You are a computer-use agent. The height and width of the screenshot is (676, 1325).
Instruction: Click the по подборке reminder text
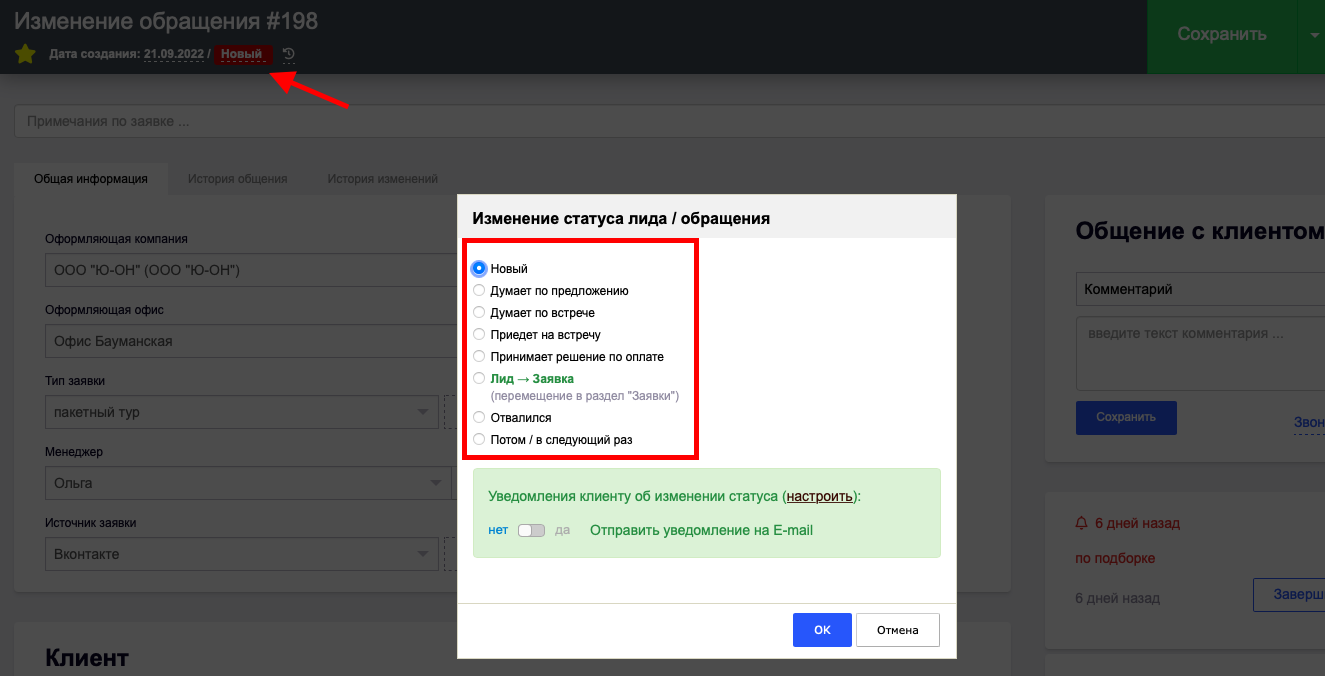tap(1115, 559)
